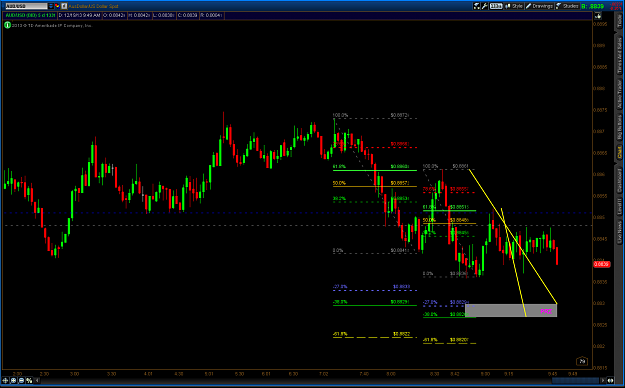Image resolution: width=625 pixels, height=388 pixels.
Task: Open the Times And Sales sidebar tab
Action: coord(619,55)
